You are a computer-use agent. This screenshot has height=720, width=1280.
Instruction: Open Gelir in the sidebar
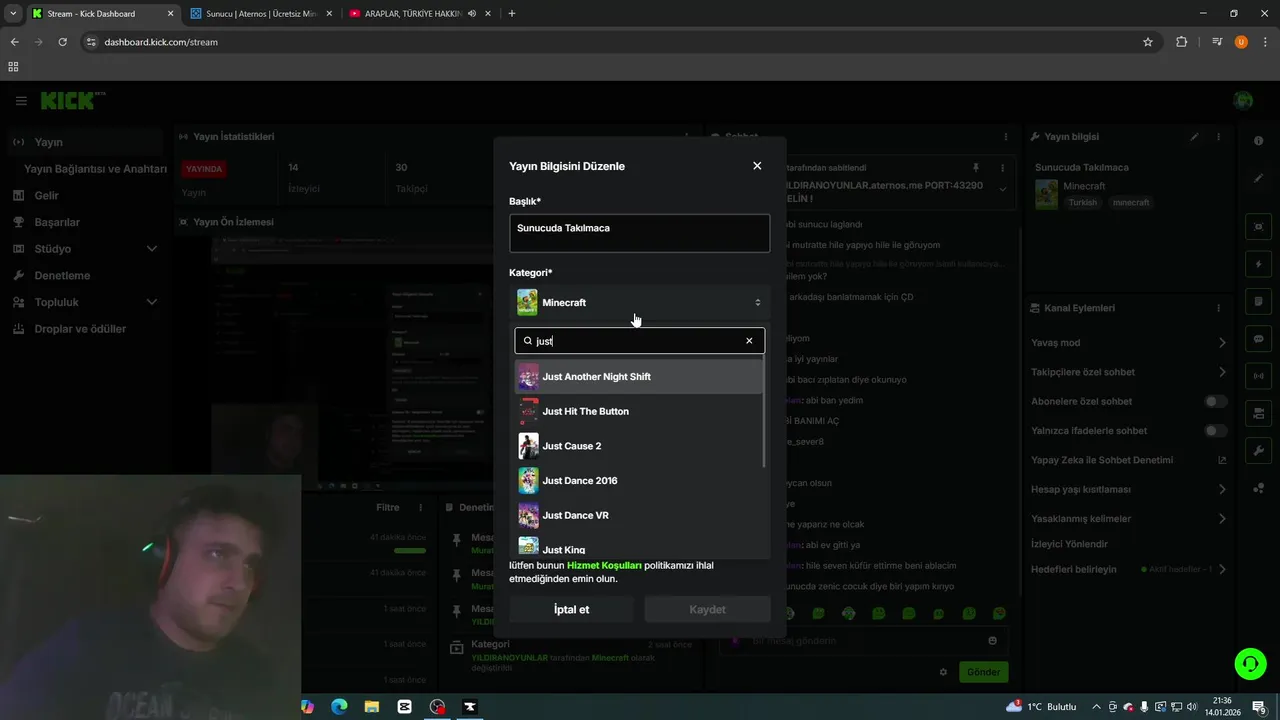tap(46, 196)
